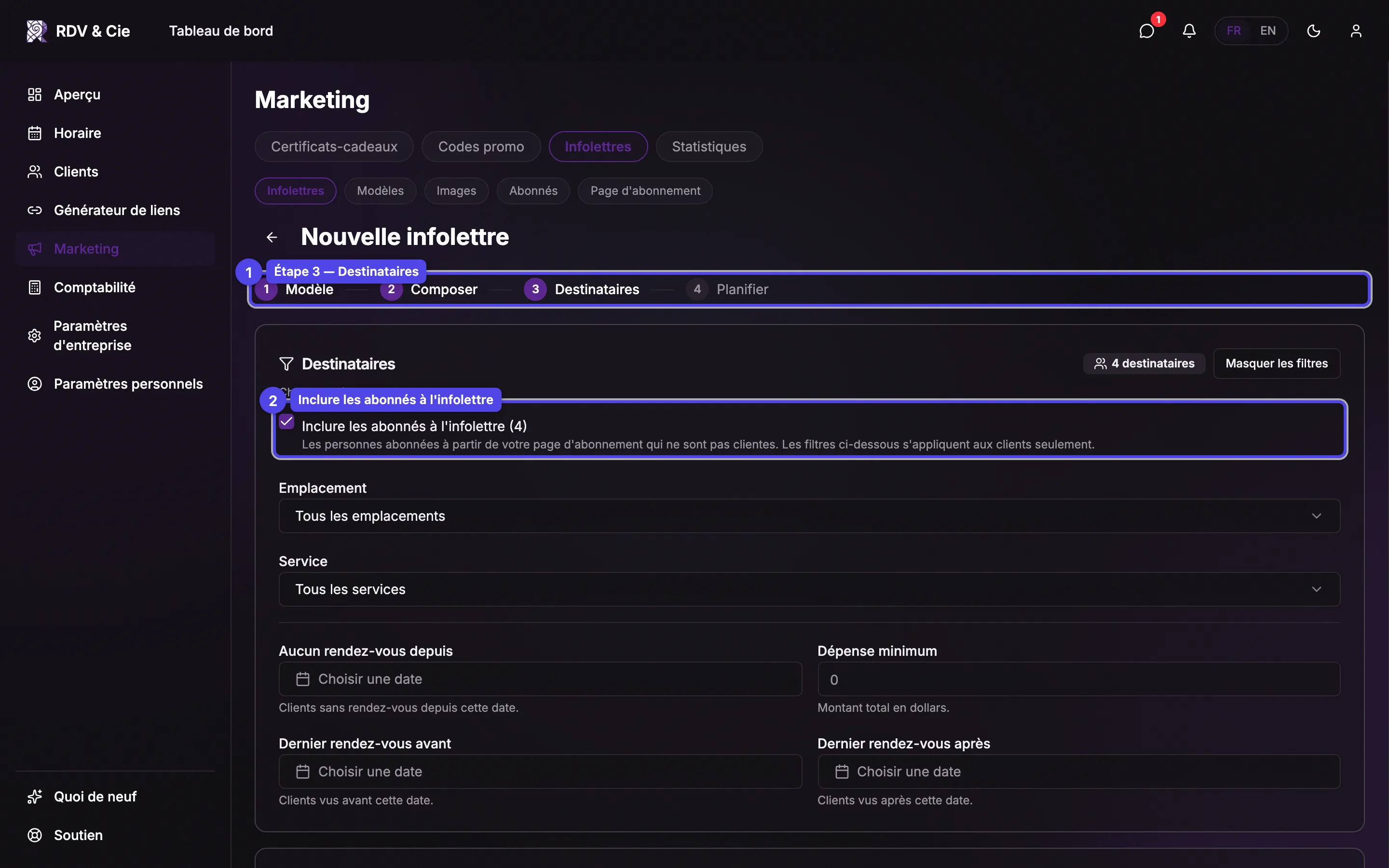Viewport: 1389px width, 868px height.
Task: Open the Page d'abonnement sub-tab
Action: point(645,190)
